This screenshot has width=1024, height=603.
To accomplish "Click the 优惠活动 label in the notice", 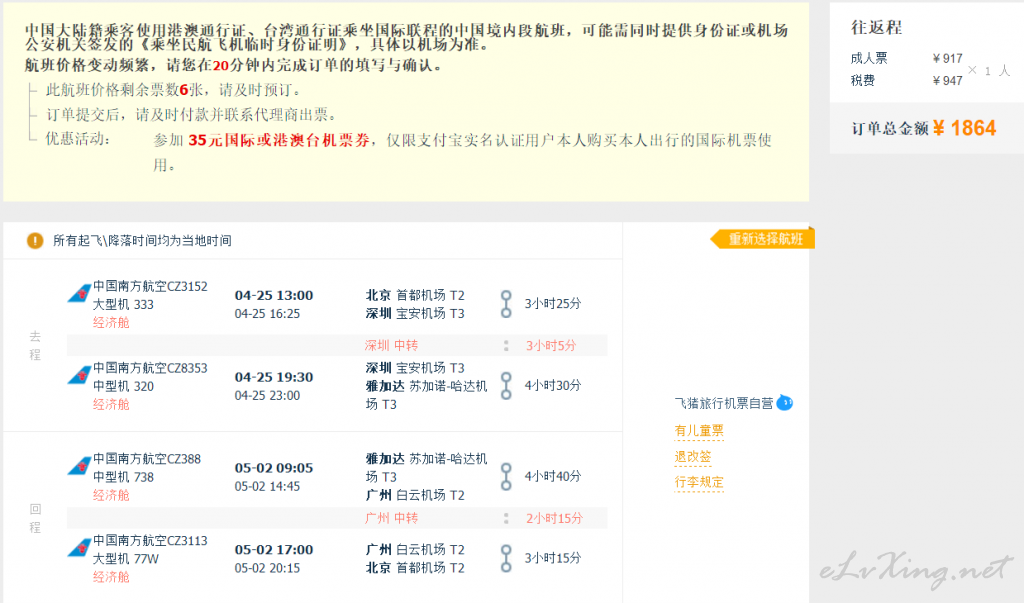I will (x=78, y=139).
